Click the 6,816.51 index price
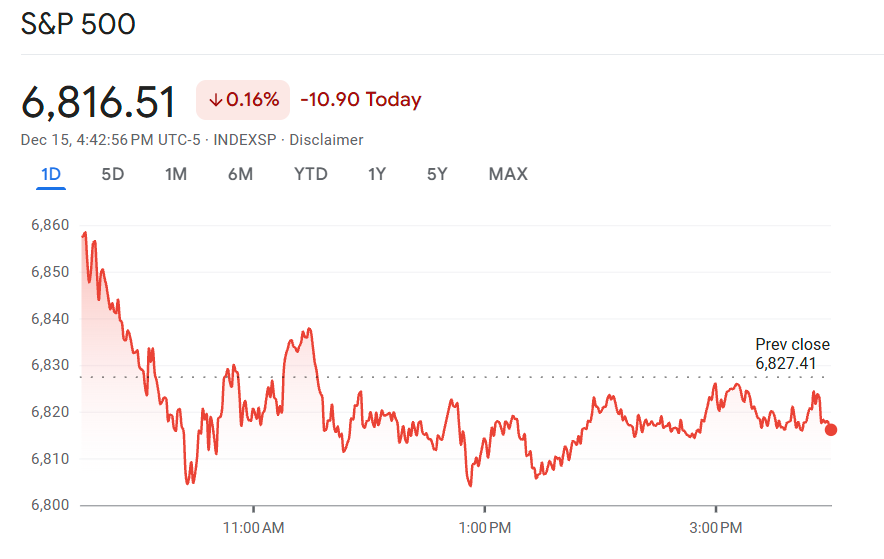The height and width of the screenshot is (559, 884). tap(99, 102)
